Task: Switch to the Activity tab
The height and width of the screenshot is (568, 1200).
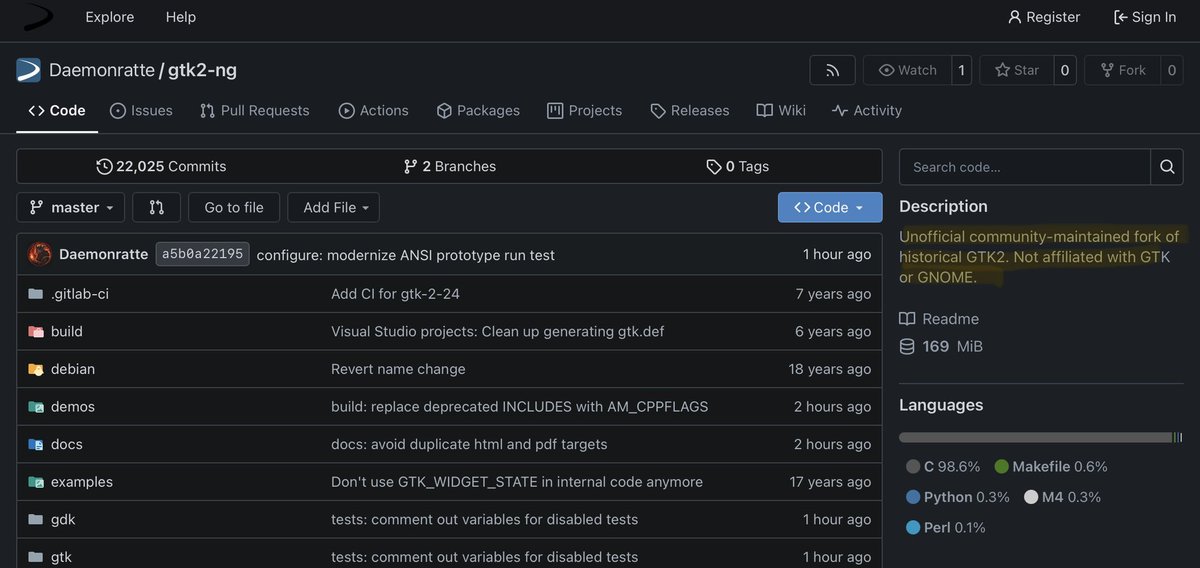Action: tap(867, 111)
